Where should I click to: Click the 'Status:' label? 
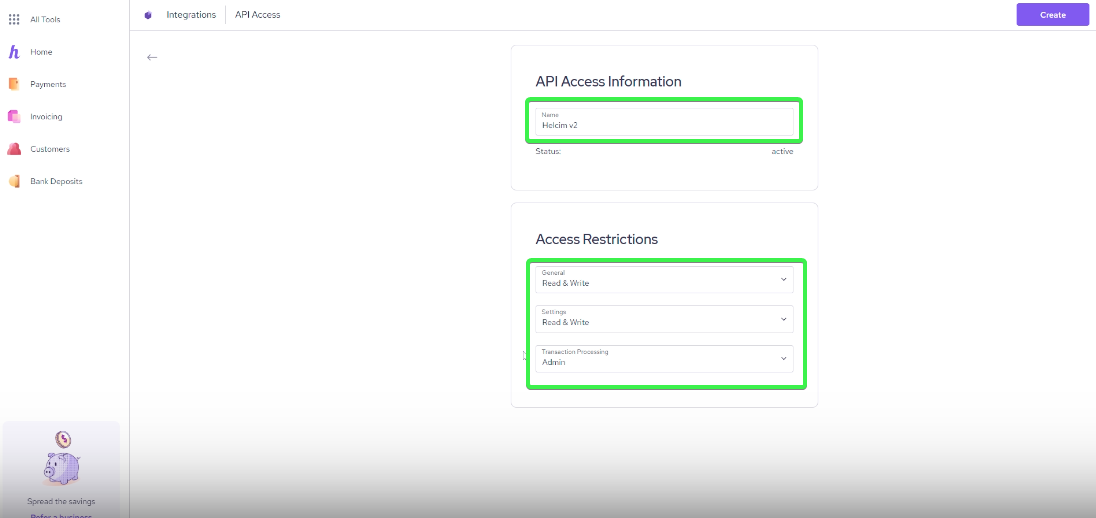(x=548, y=151)
